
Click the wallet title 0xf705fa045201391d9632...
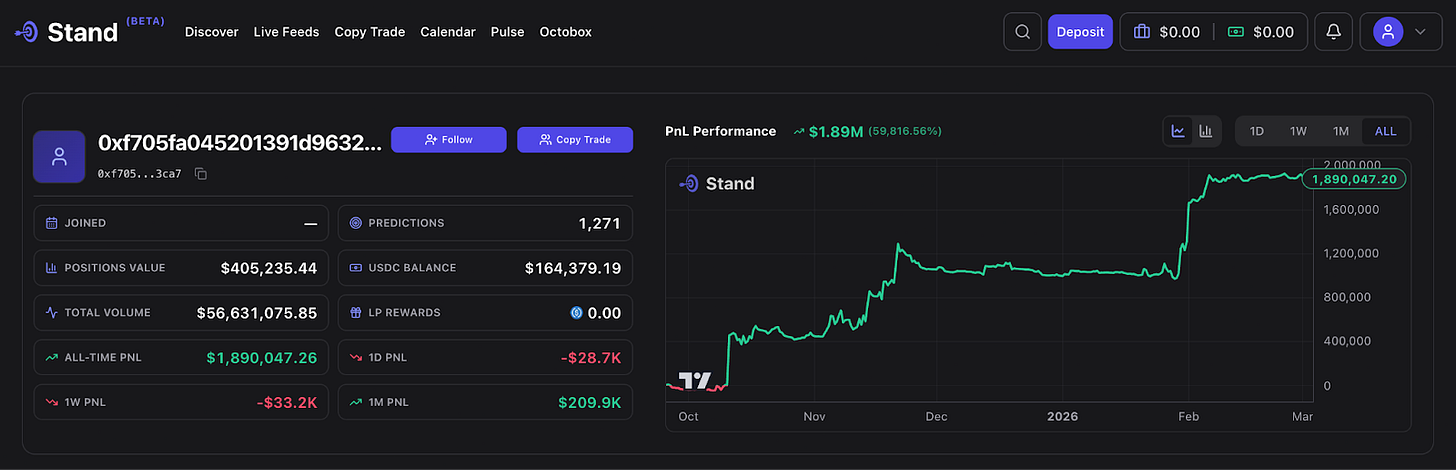(x=240, y=143)
